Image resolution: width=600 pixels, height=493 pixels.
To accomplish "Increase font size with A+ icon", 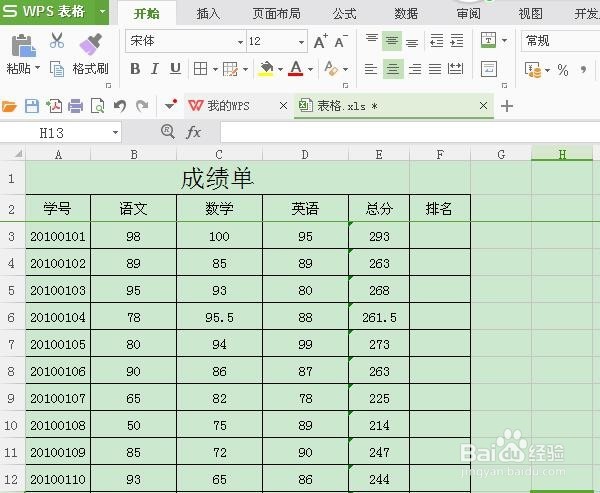I will pos(321,41).
